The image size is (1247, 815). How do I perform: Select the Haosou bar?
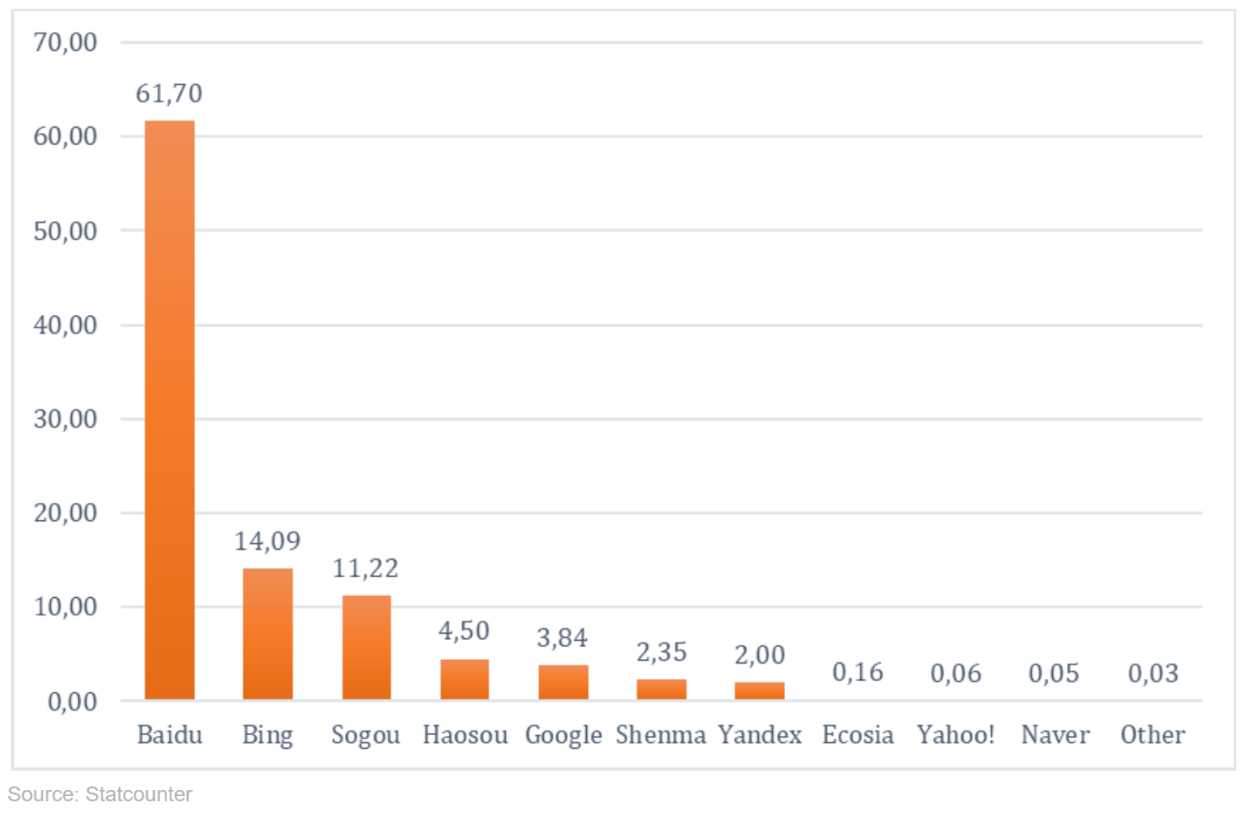coord(465,679)
